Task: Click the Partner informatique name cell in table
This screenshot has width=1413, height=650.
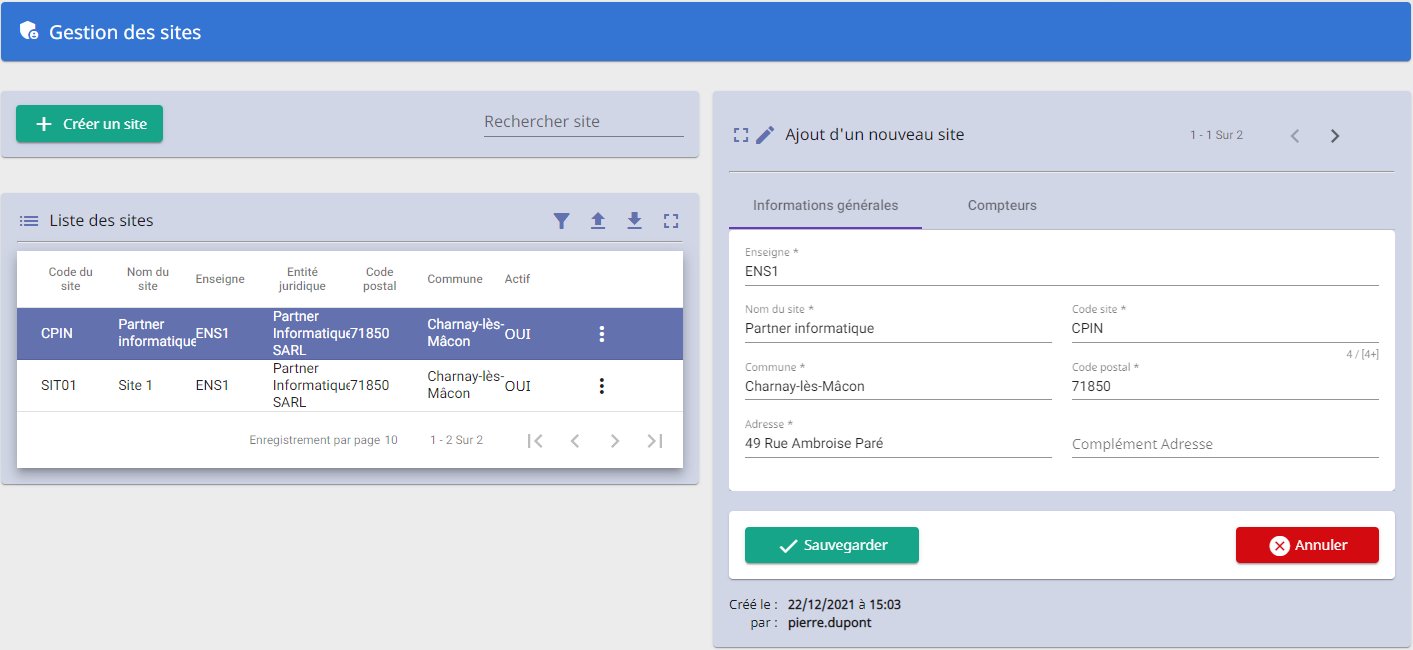Action: pyautogui.click(x=156, y=334)
